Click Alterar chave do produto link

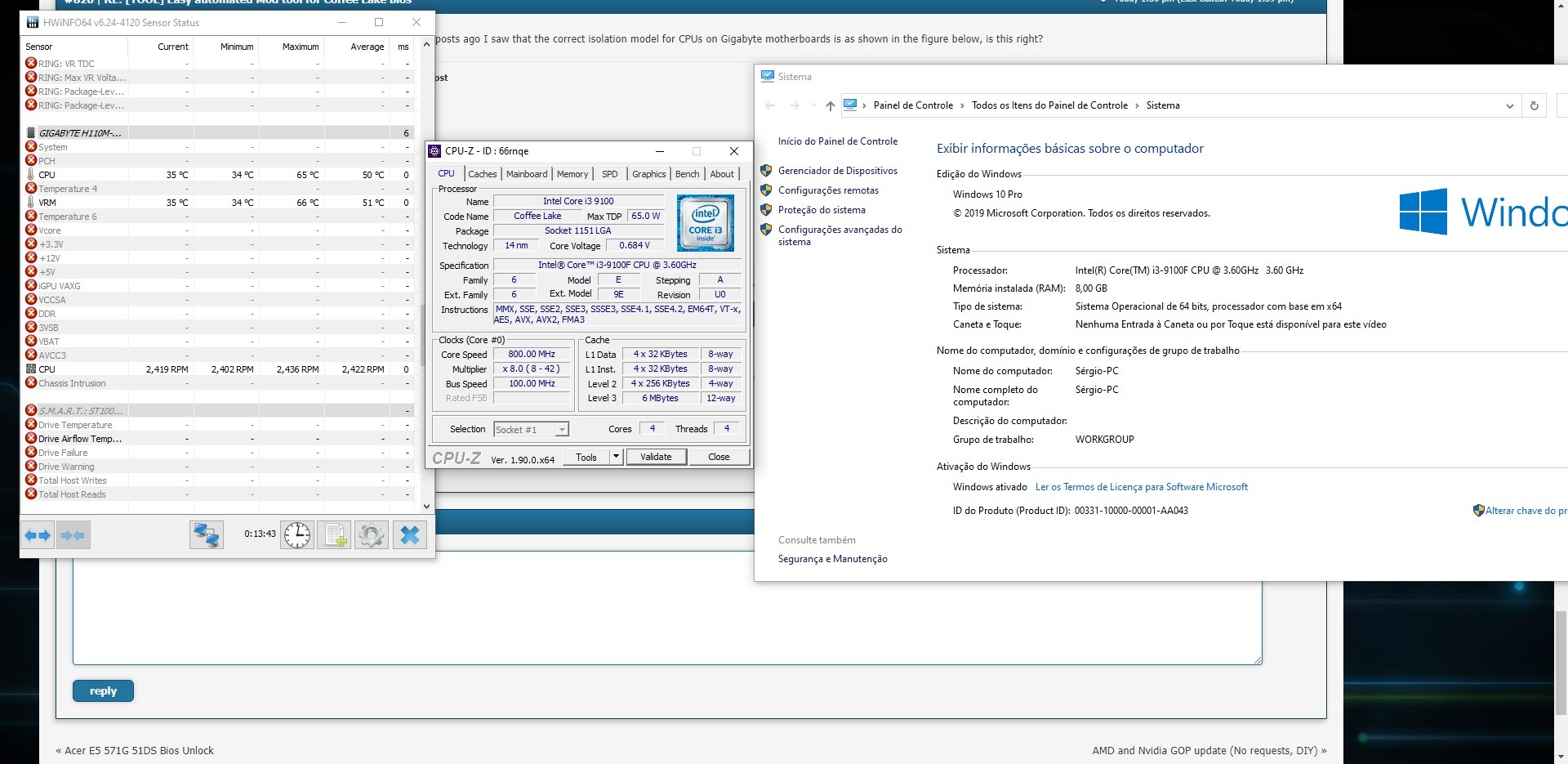coord(1526,511)
